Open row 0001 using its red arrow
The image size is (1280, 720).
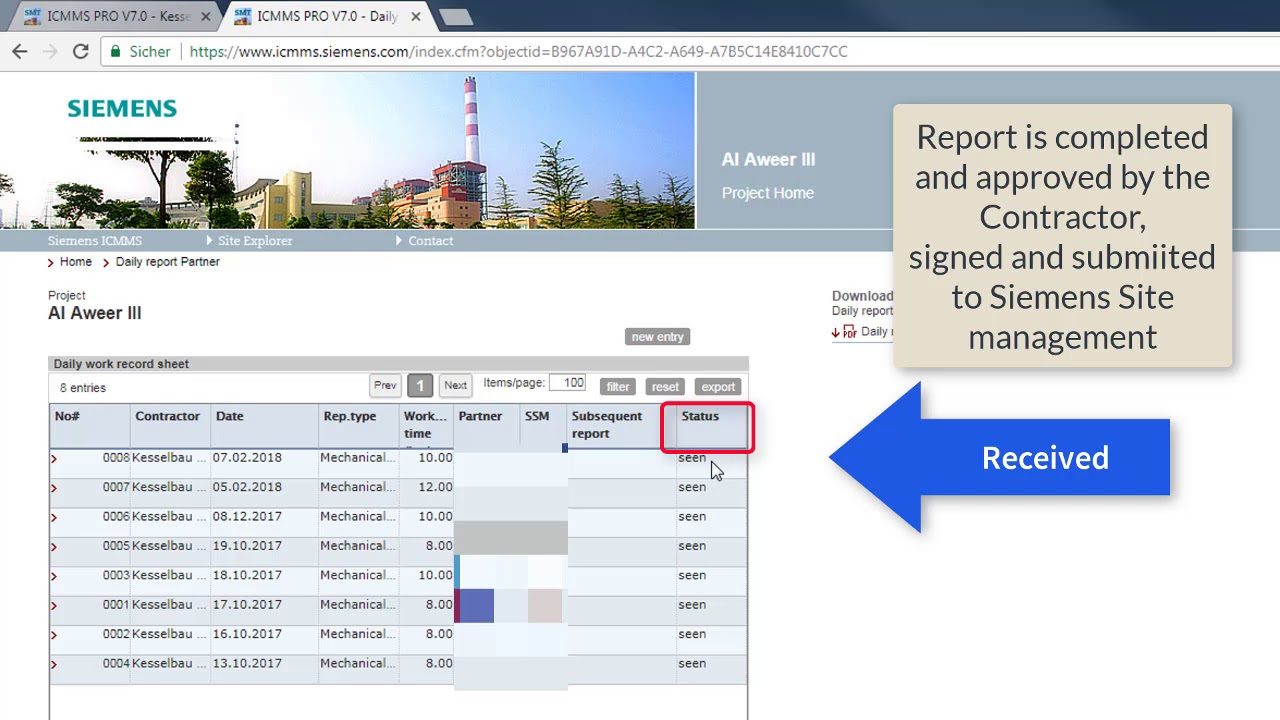coord(54,605)
